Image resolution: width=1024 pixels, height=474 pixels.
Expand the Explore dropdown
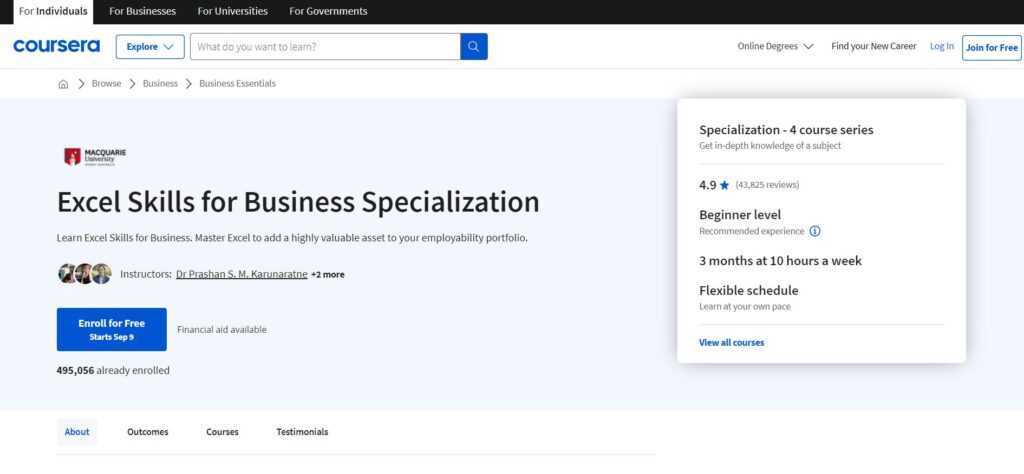pos(150,47)
